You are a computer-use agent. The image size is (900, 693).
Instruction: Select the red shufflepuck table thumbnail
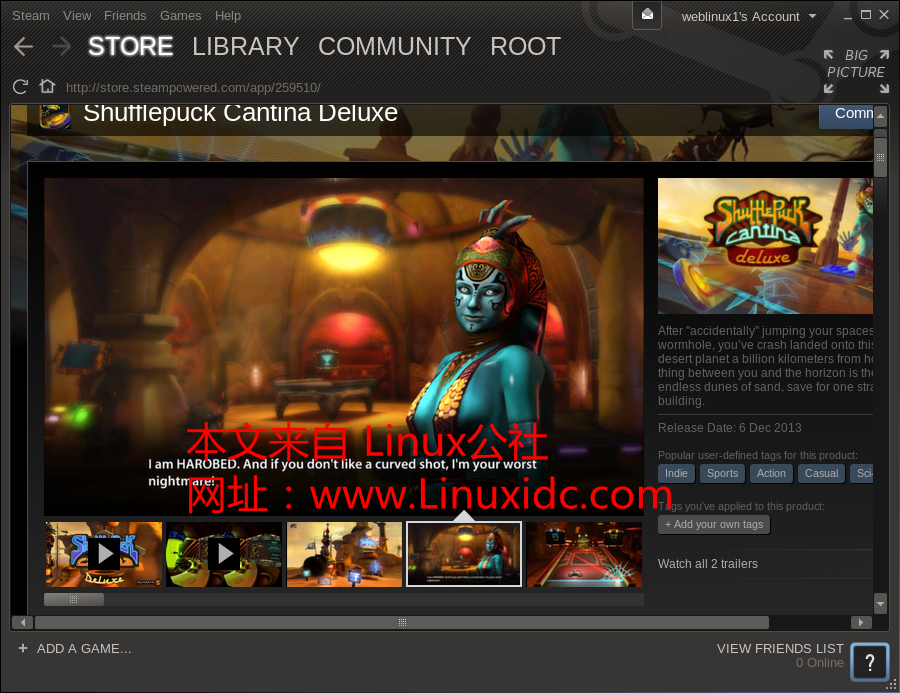click(584, 554)
